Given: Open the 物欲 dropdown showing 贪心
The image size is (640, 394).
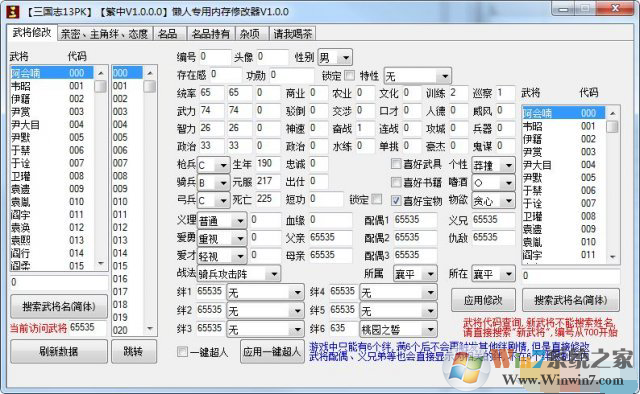Looking at the screenshot, I should coord(493,200).
